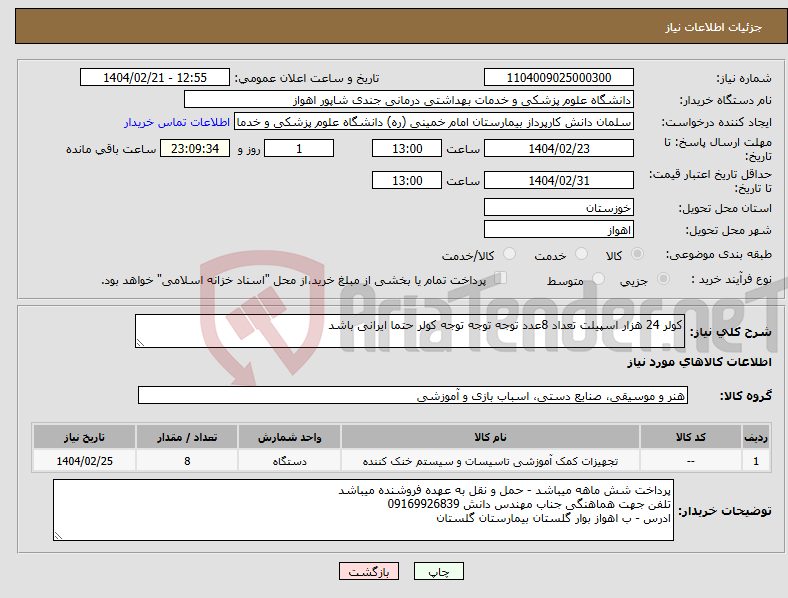The image size is (788, 598).
Task: Click the شماره نیاز number field
Action: 559,77
